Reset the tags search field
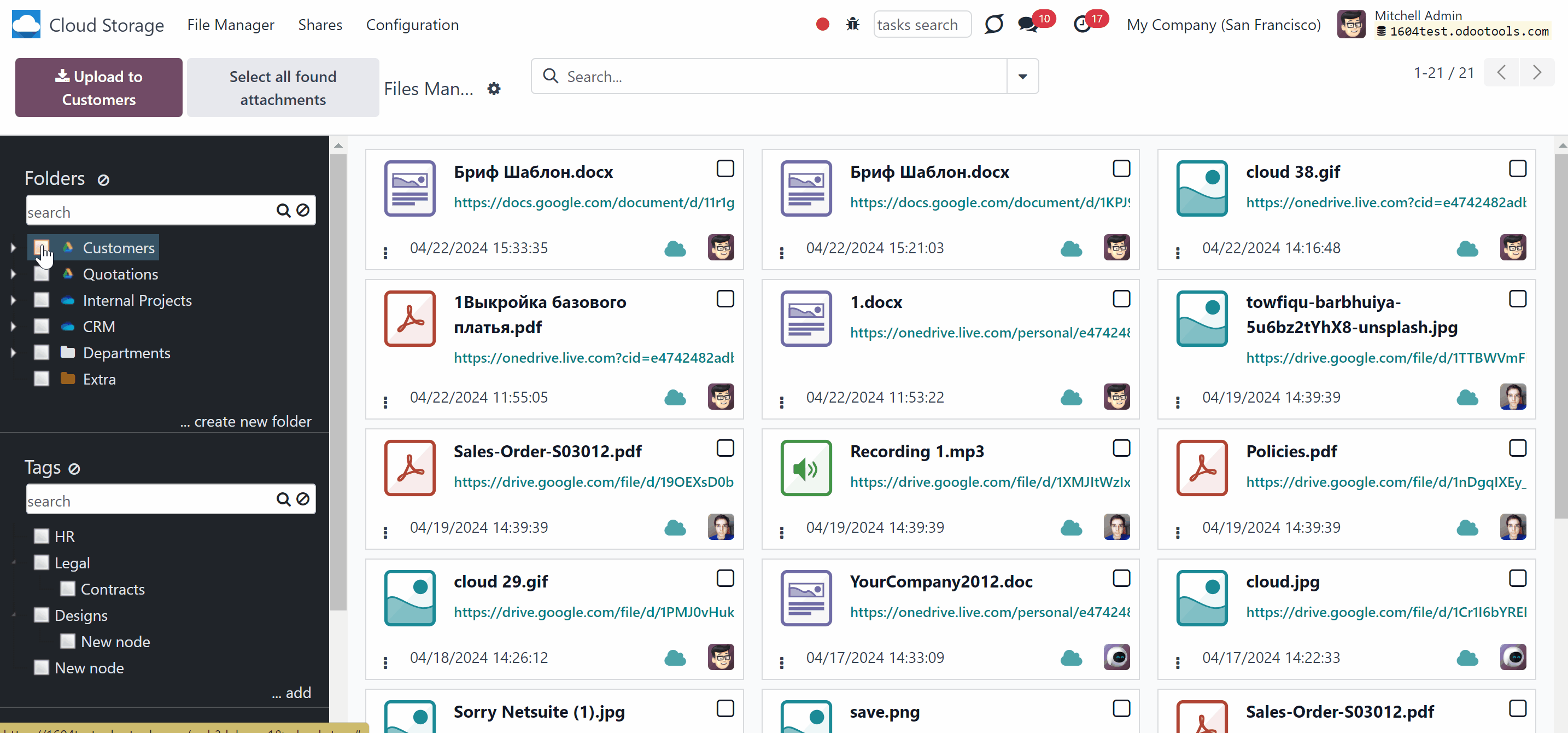 pyautogui.click(x=302, y=500)
